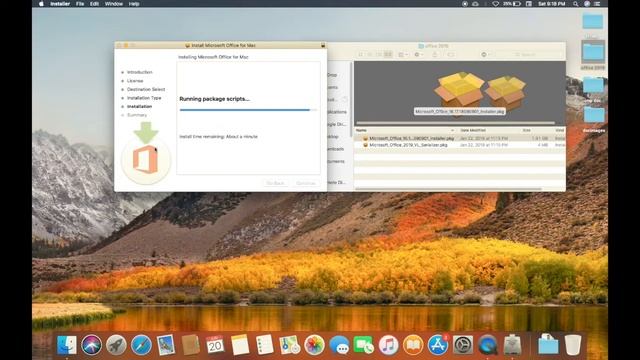Open Calendar showing 20 in Dock

tap(215, 345)
